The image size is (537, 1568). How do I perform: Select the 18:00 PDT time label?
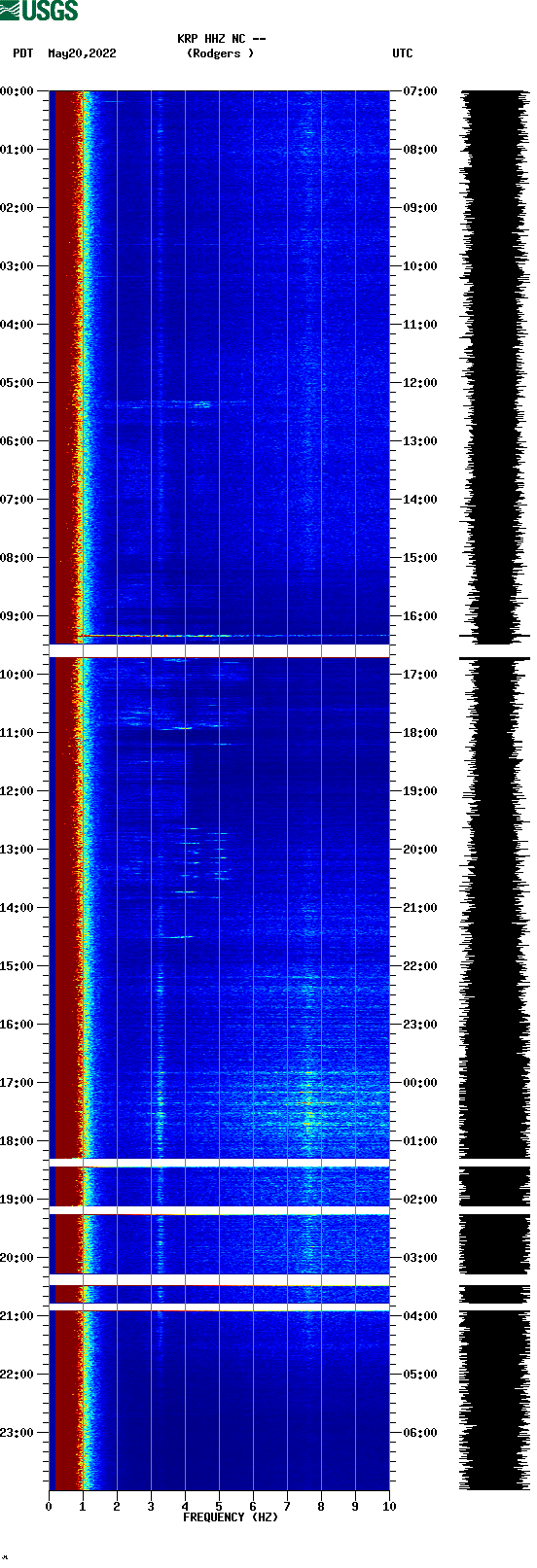(18, 1141)
